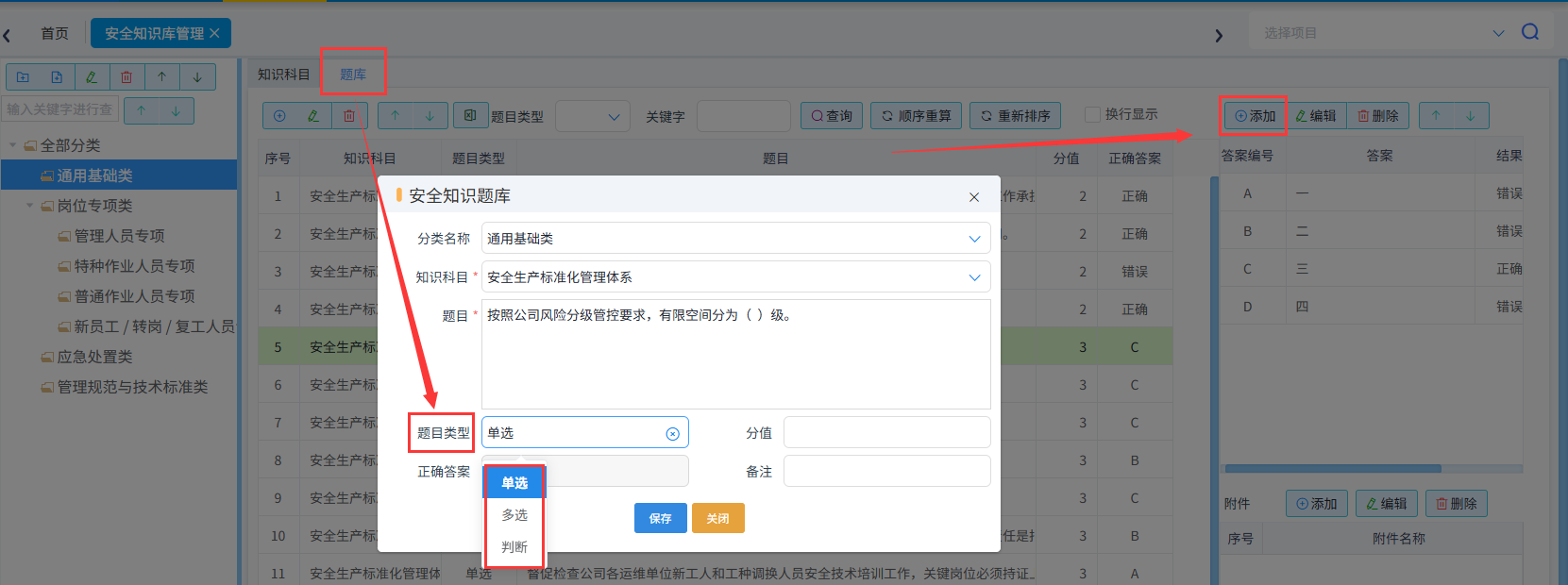Select 特种作业人员专项 in the tree
This screenshot has width=1568, height=585.
coord(134,266)
